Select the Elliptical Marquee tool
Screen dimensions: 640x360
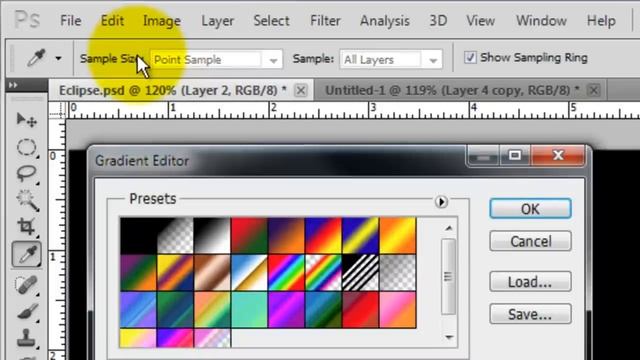27,147
